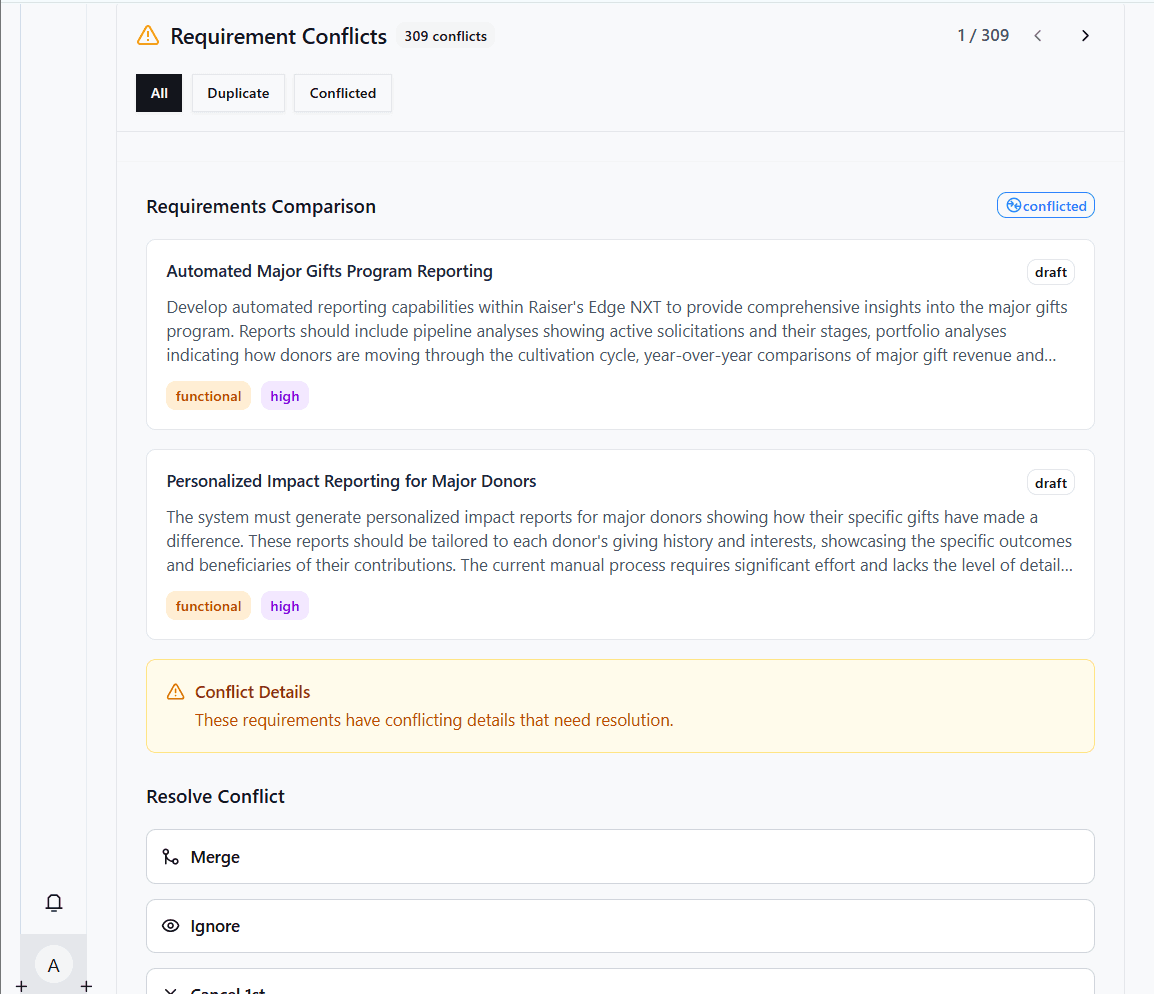1154x994 pixels.
Task: Click the functional tag on Automated Major Gifts card
Action: click(208, 396)
